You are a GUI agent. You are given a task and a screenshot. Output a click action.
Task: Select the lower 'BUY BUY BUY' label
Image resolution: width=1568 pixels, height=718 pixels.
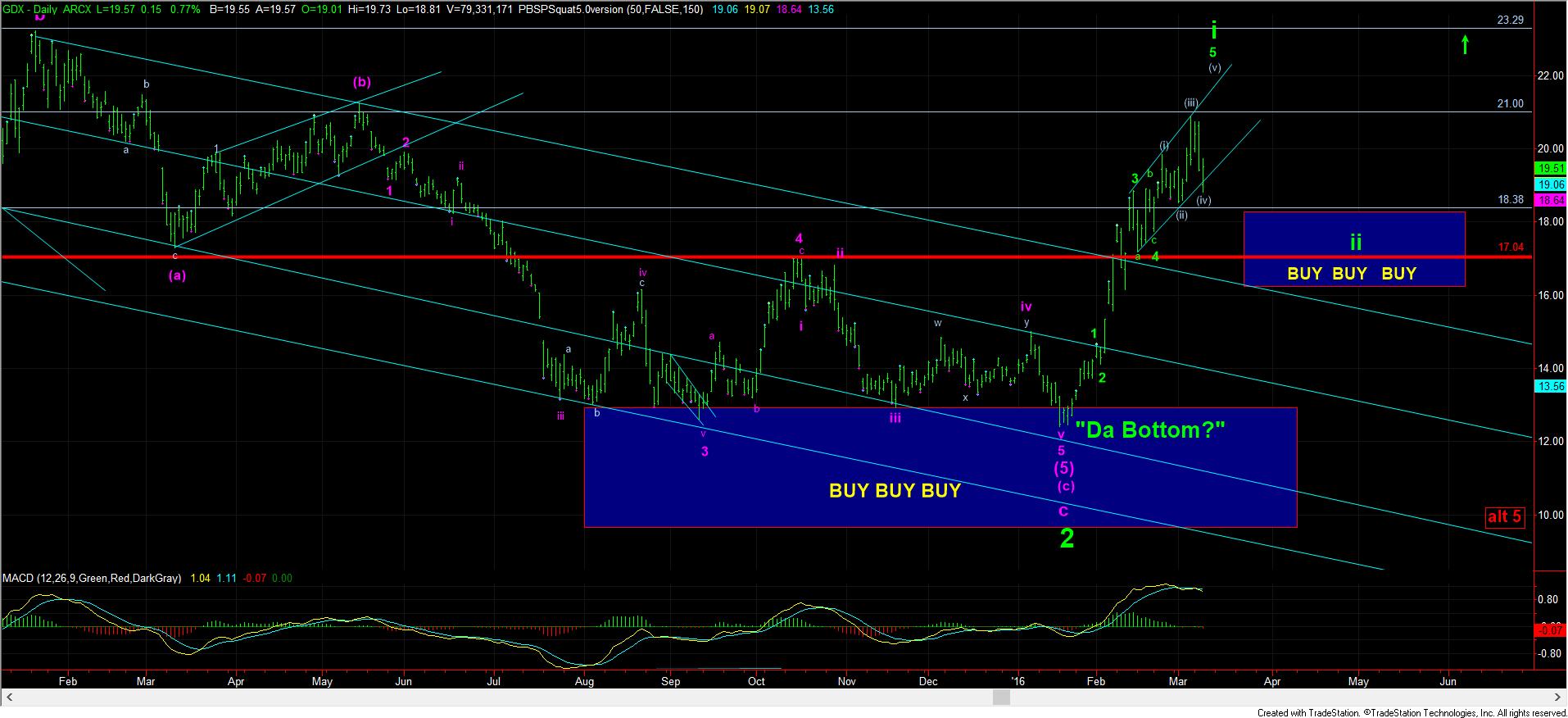coord(895,491)
